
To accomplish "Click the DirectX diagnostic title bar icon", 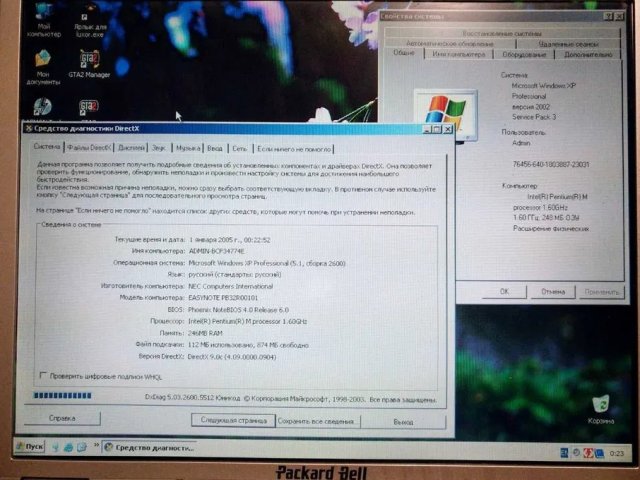I will coord(29,129).
